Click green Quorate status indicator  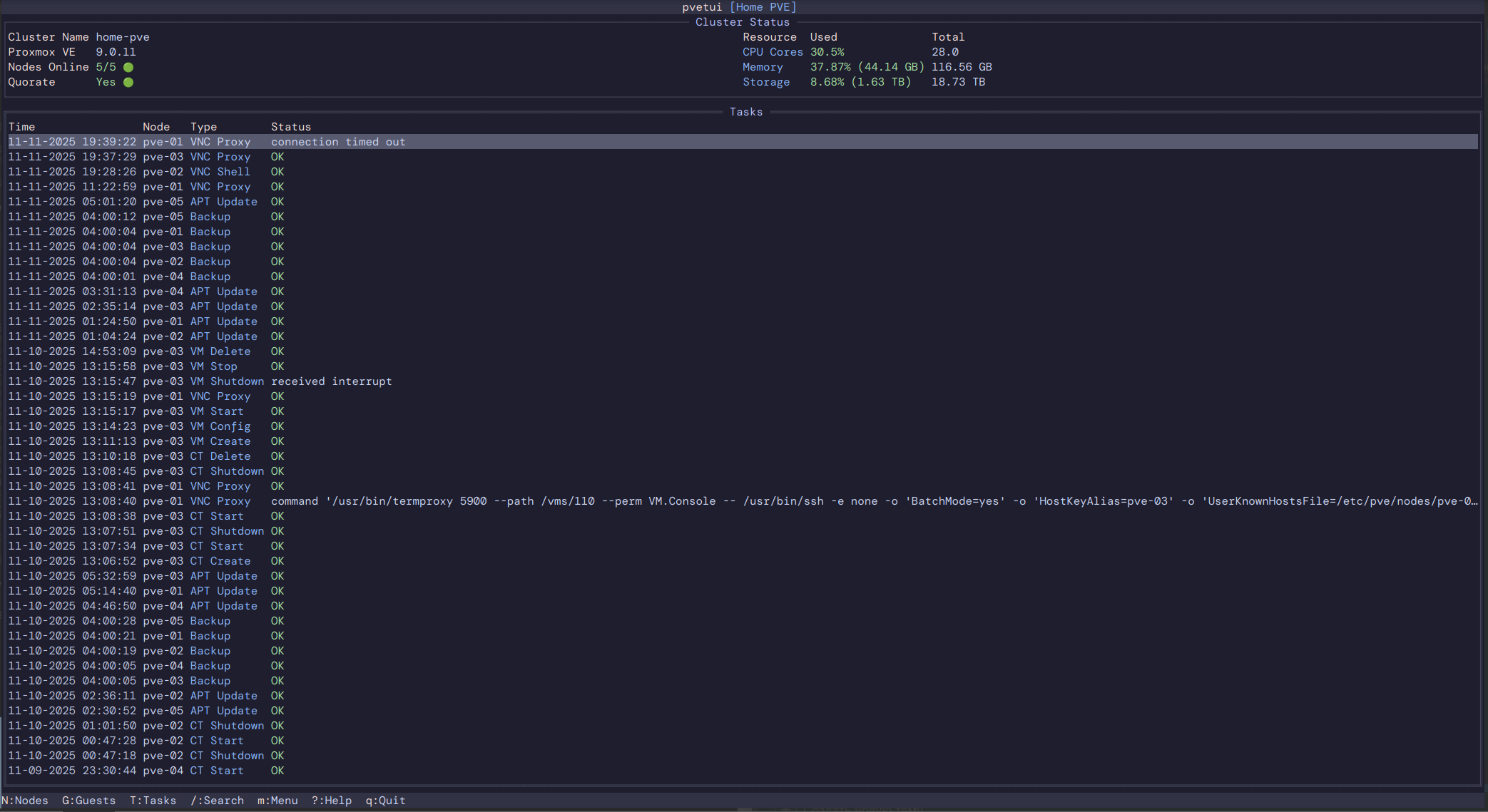[x=128, y=82]
